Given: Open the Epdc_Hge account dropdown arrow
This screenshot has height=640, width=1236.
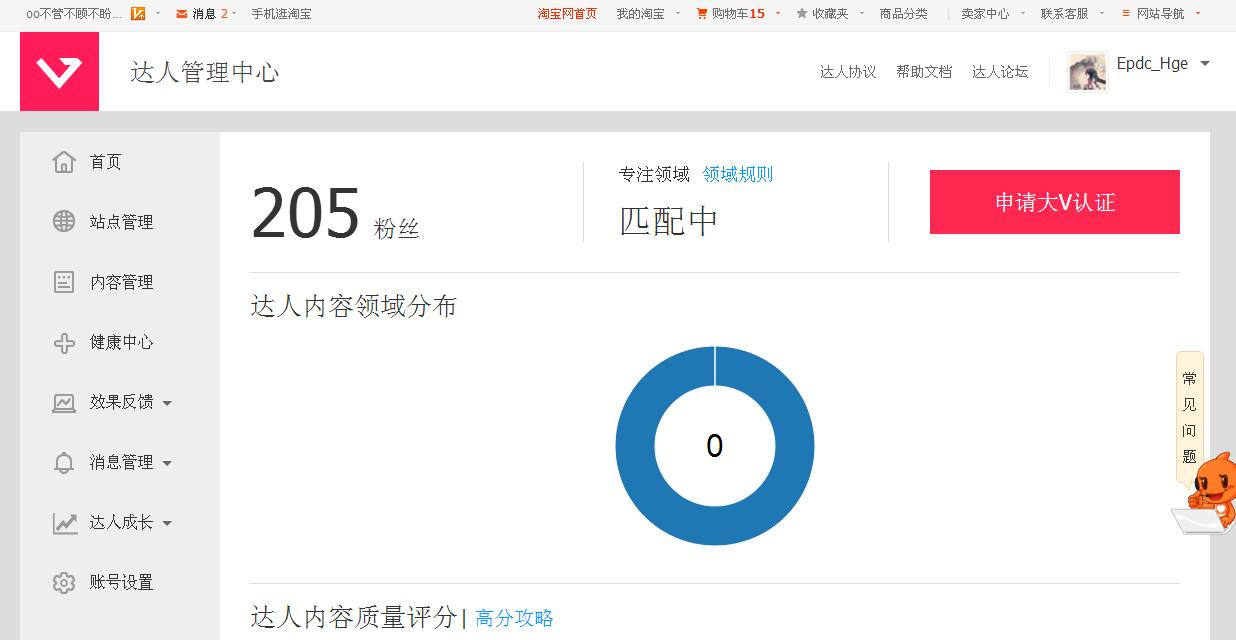Looking at the screenshot, I should 1205,64.
